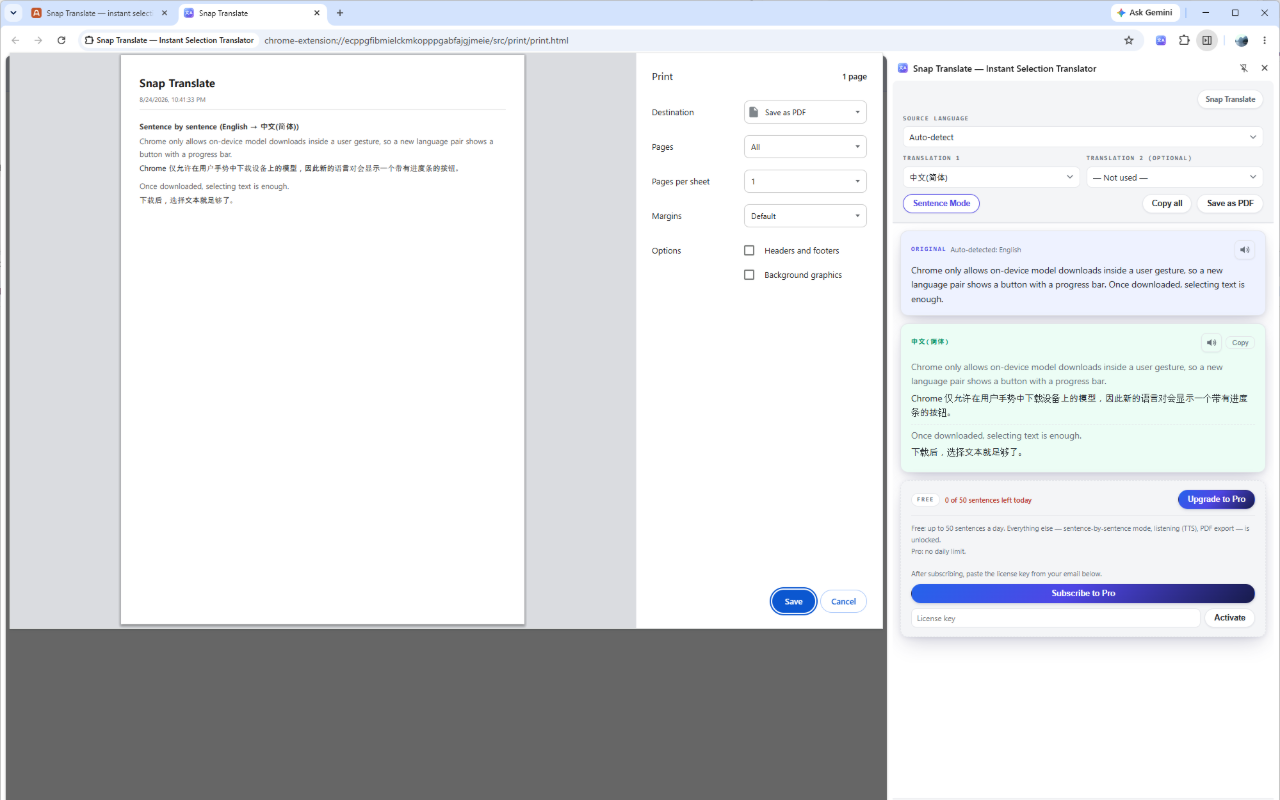Image resolution: width=1280 pixels, height=800 pixels.
Task: Open the Translation 2 optional dropdown
Action: coord(1175,177)
